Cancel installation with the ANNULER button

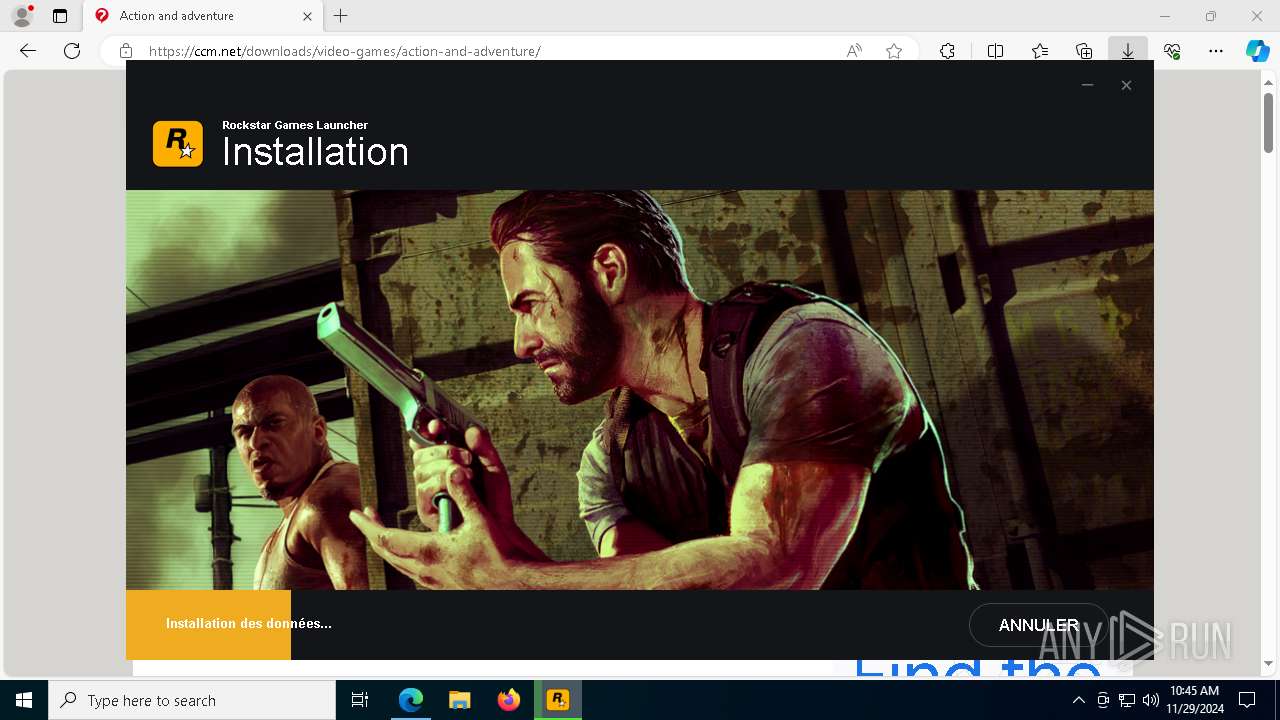[1039, 625]
